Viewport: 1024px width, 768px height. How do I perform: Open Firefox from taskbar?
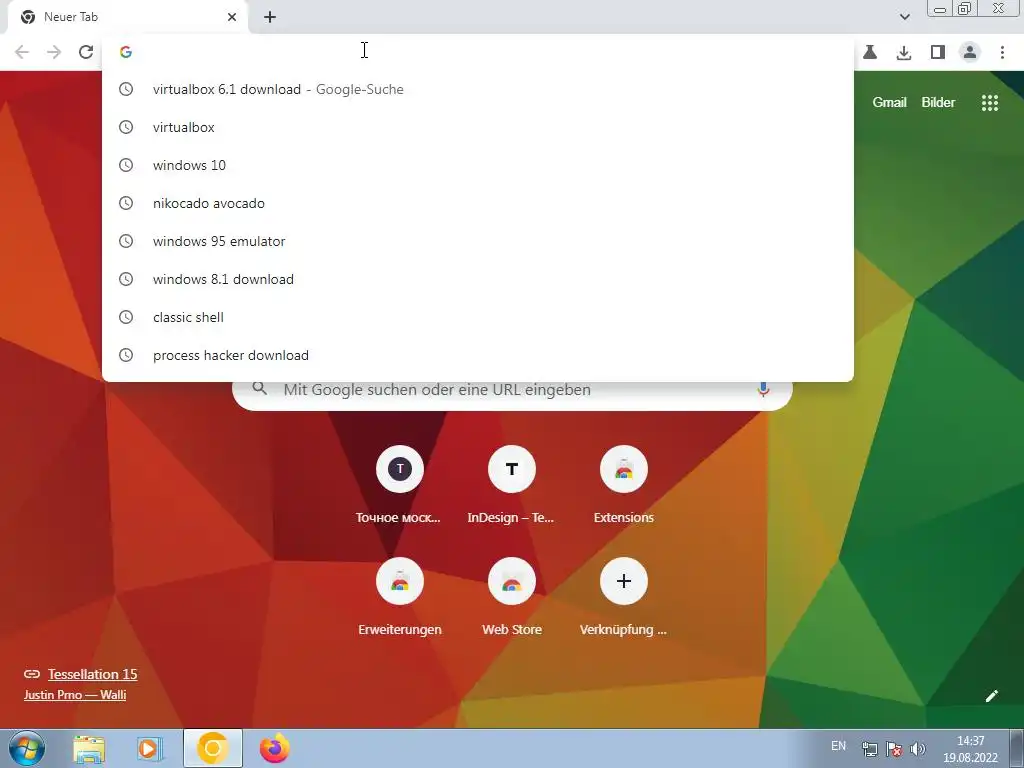click(x=274, y=748)
